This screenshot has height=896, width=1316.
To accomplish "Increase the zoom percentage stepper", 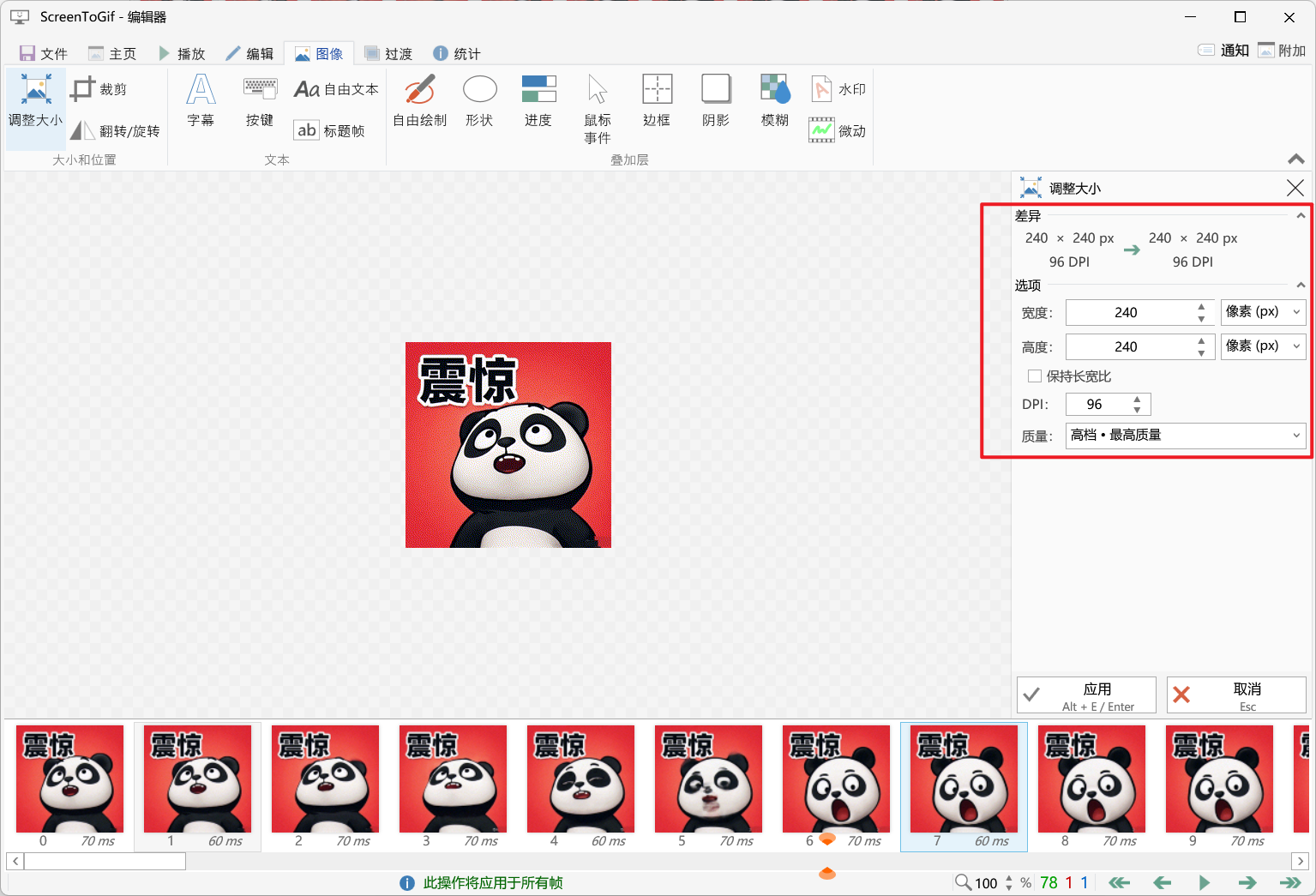I will click(1009, 877).
